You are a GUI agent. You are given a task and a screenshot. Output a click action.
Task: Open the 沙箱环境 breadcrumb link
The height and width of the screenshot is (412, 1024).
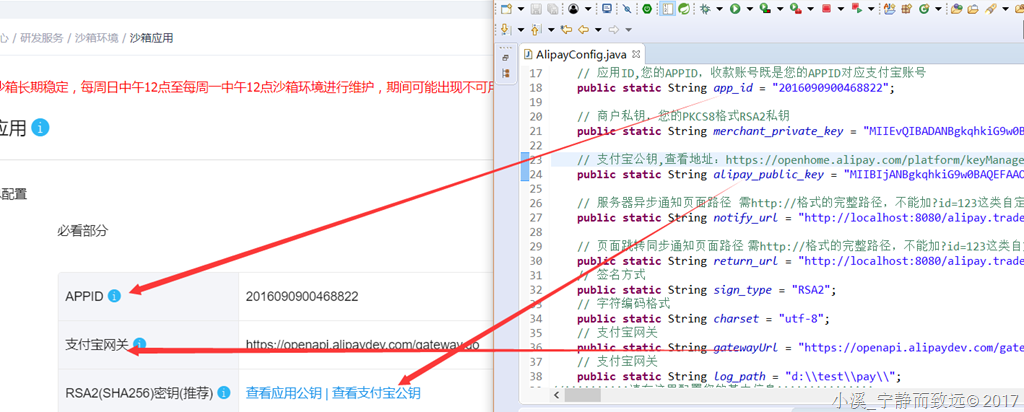(x=97, y=38)
